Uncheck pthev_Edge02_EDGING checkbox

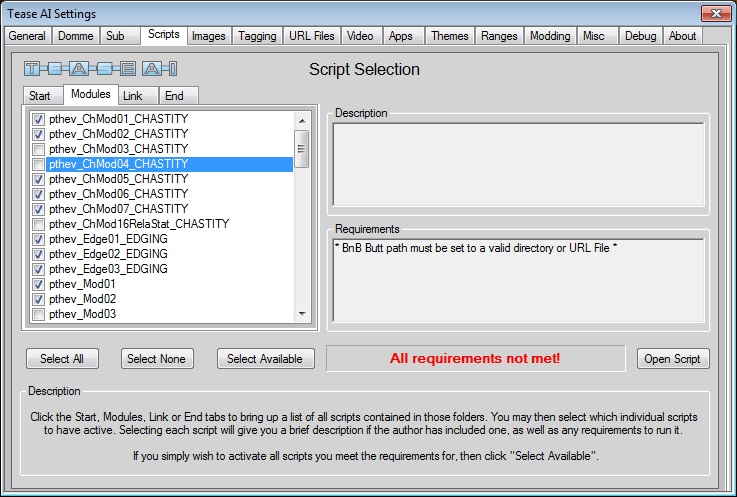click(x=39, y=254)
